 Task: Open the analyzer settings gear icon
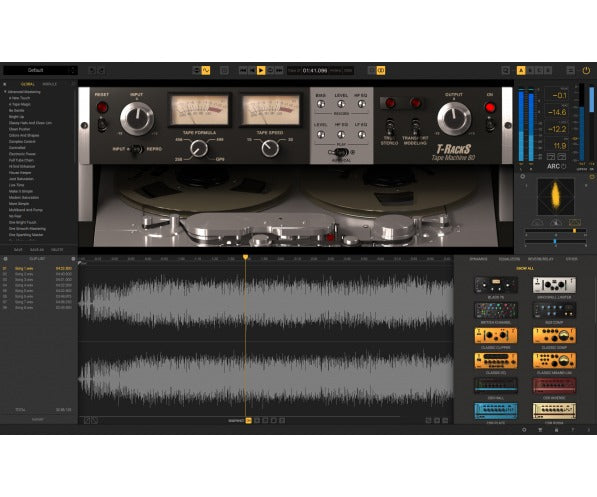coord(522,176)
